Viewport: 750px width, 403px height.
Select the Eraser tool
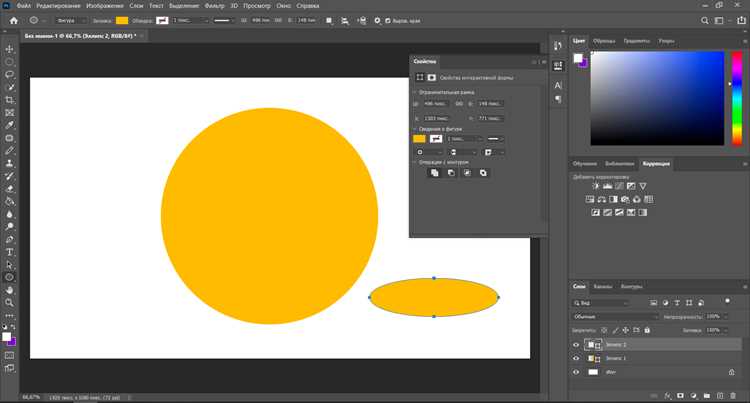click(x=10, y=188)
